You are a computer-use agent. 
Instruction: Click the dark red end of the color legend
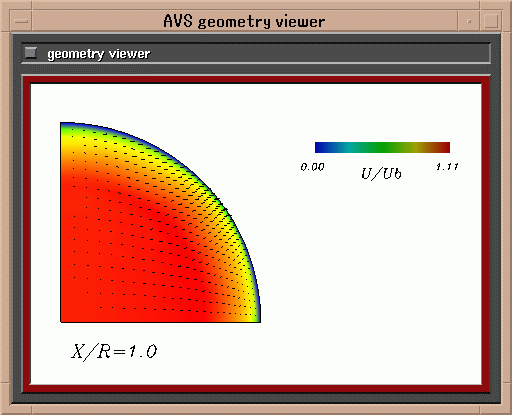click(x=444, y=147)
